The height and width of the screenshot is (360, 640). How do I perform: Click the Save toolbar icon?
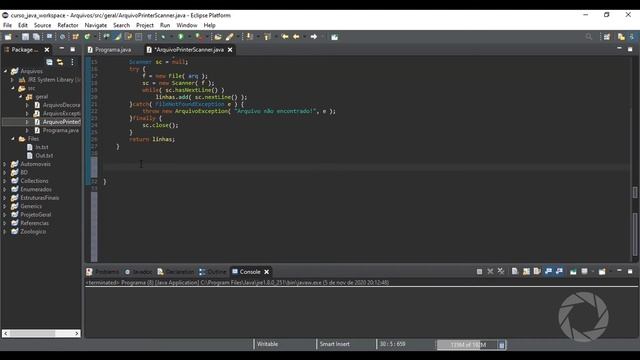(x=25, y=37)
